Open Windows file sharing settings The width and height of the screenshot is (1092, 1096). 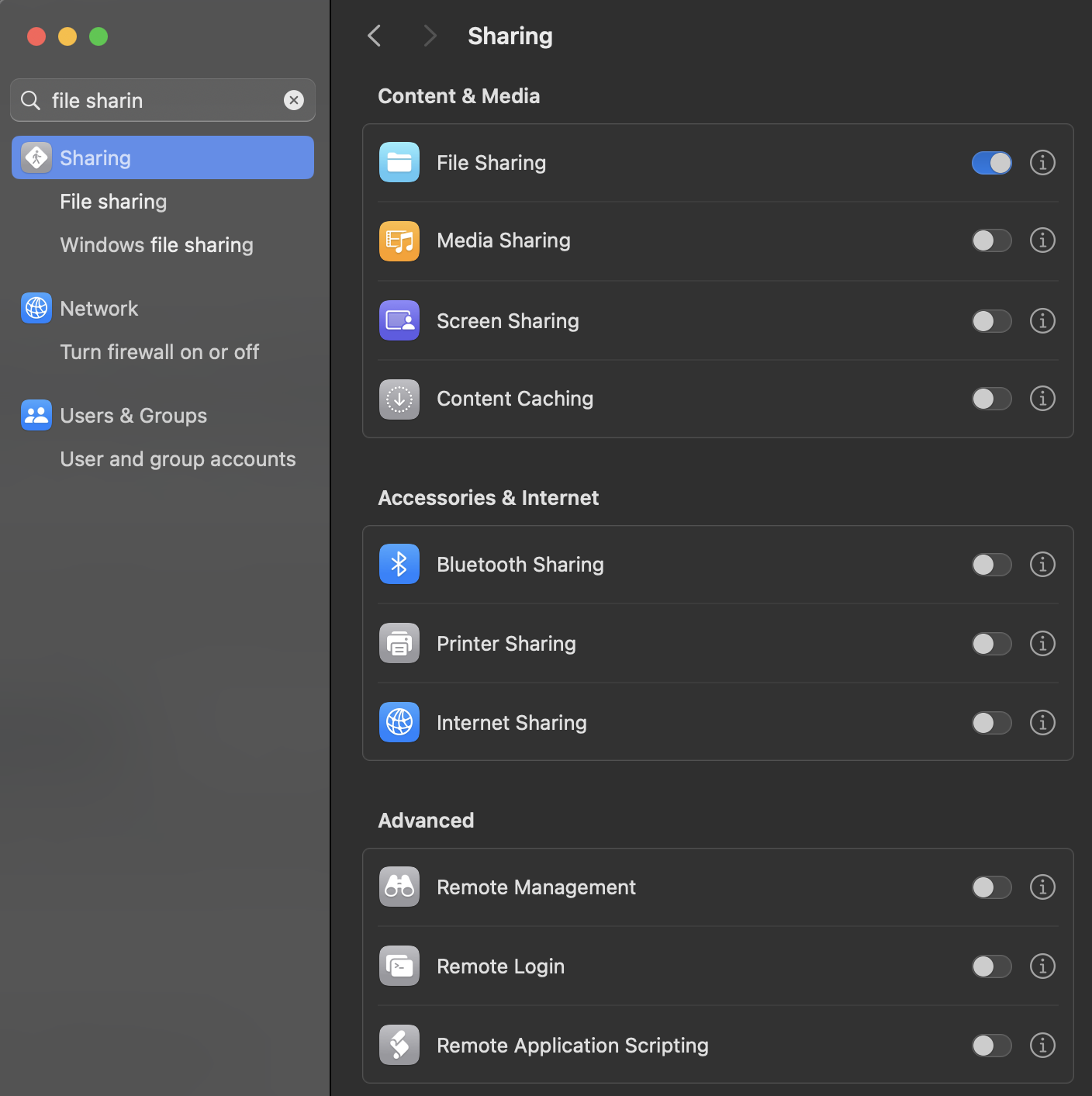pyautogui.click(x=156, y=245)
